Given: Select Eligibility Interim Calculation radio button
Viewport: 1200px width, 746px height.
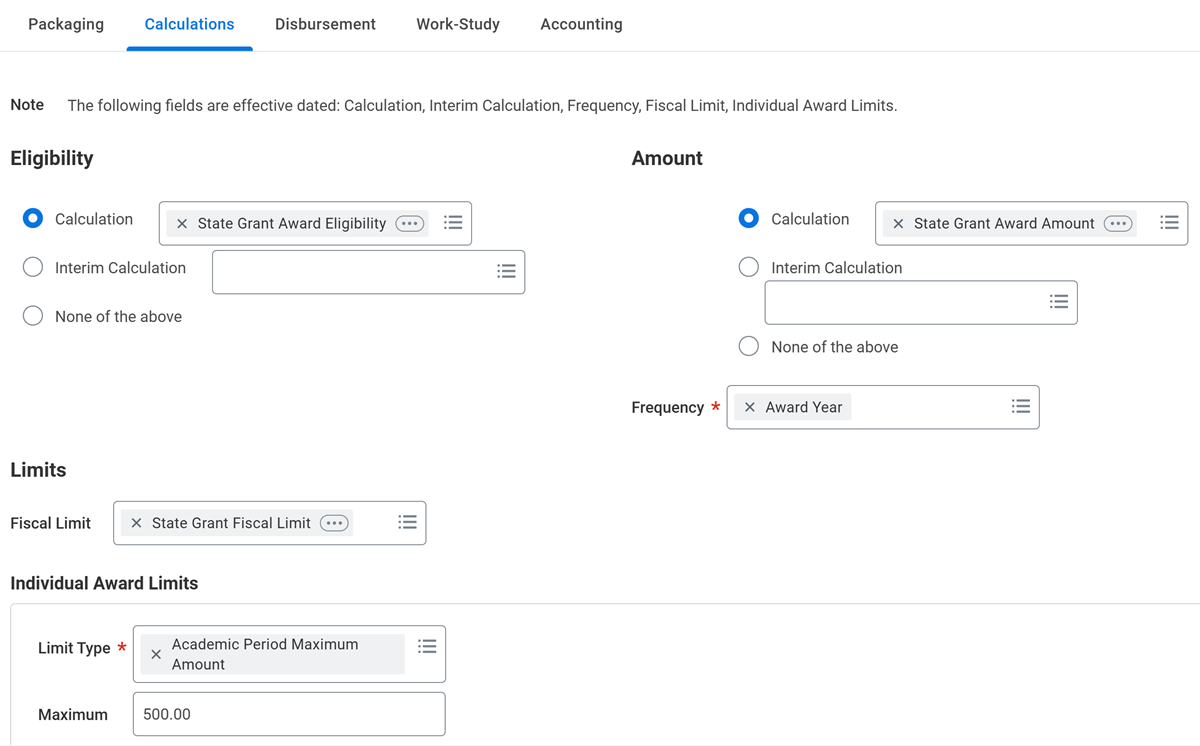Looking at the screenshot, I should 33,267.
